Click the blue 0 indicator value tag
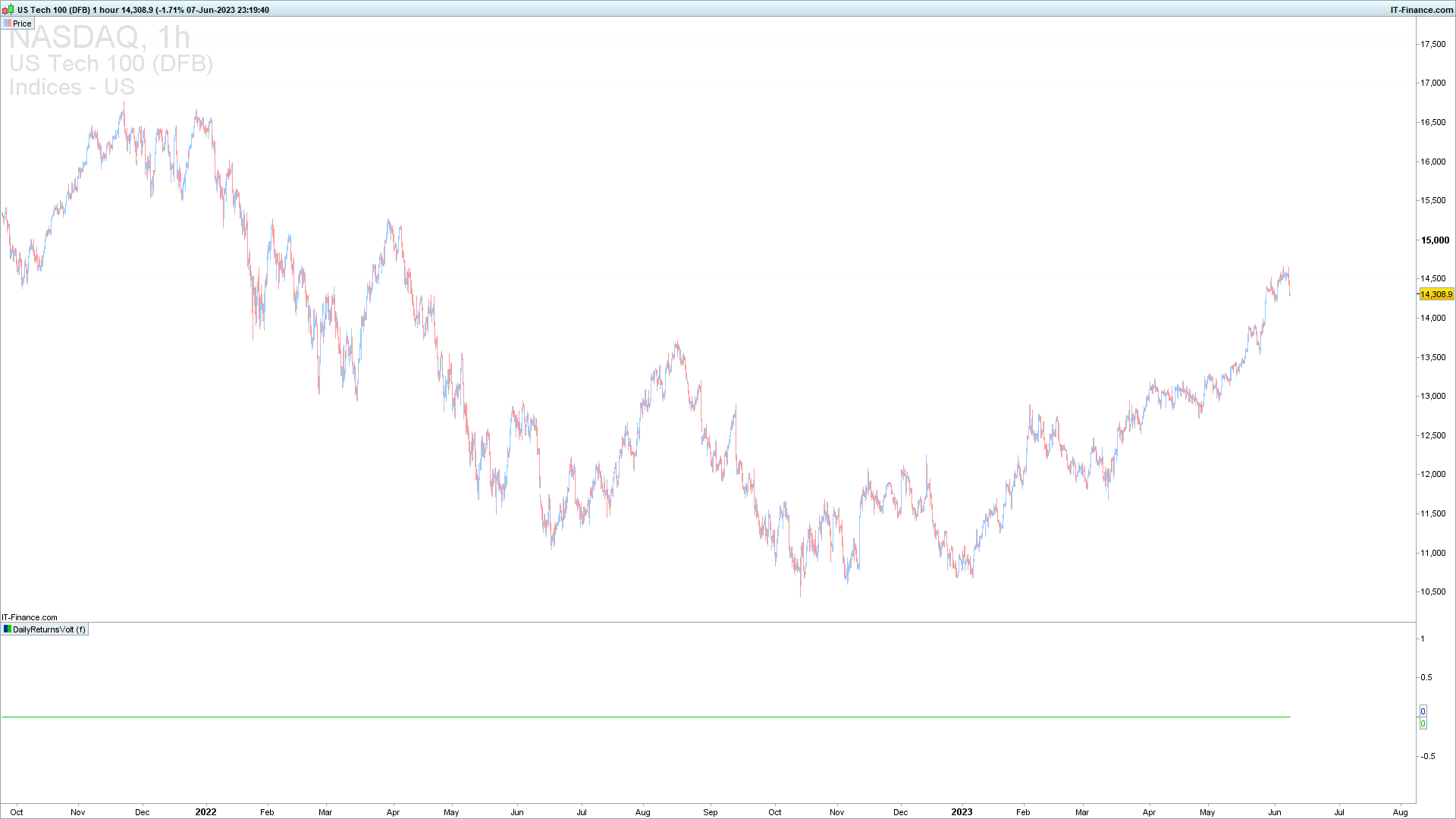 [1423, 711]
